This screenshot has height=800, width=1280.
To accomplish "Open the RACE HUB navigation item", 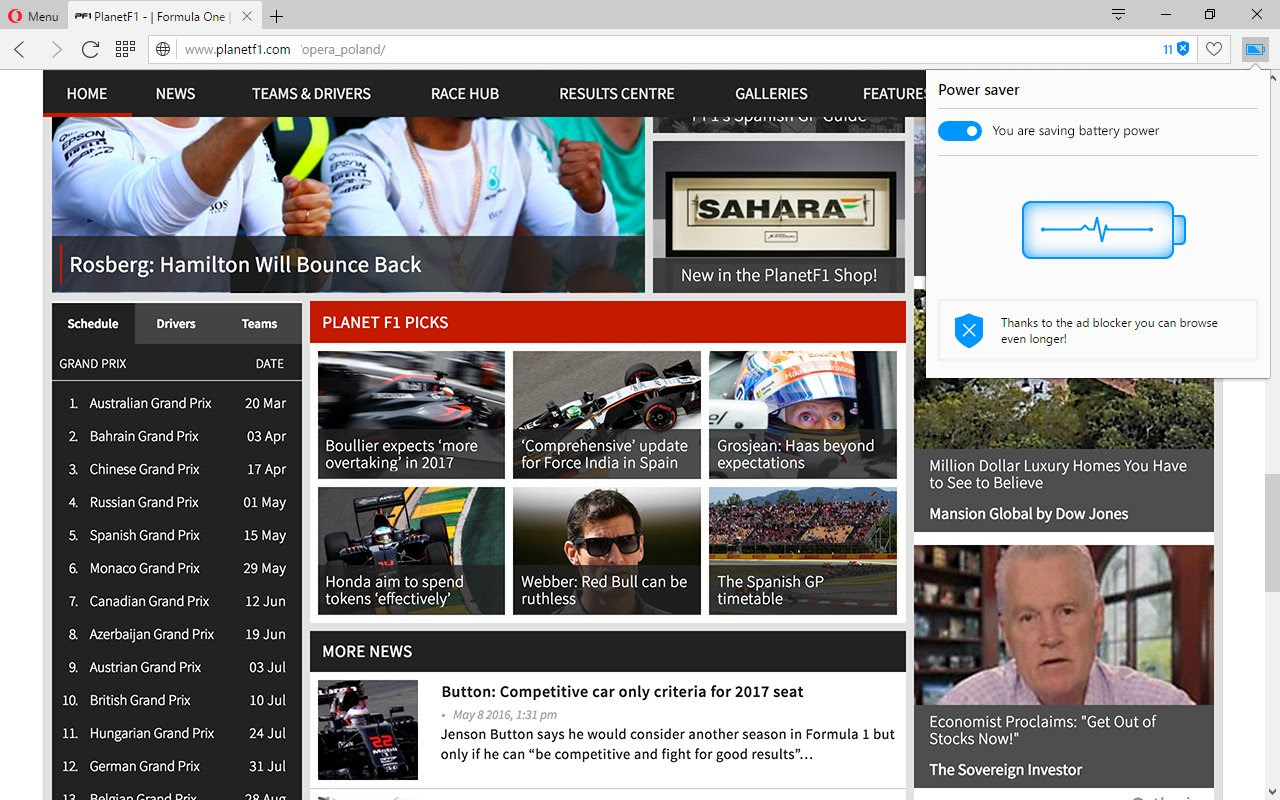I will [465, 94].
